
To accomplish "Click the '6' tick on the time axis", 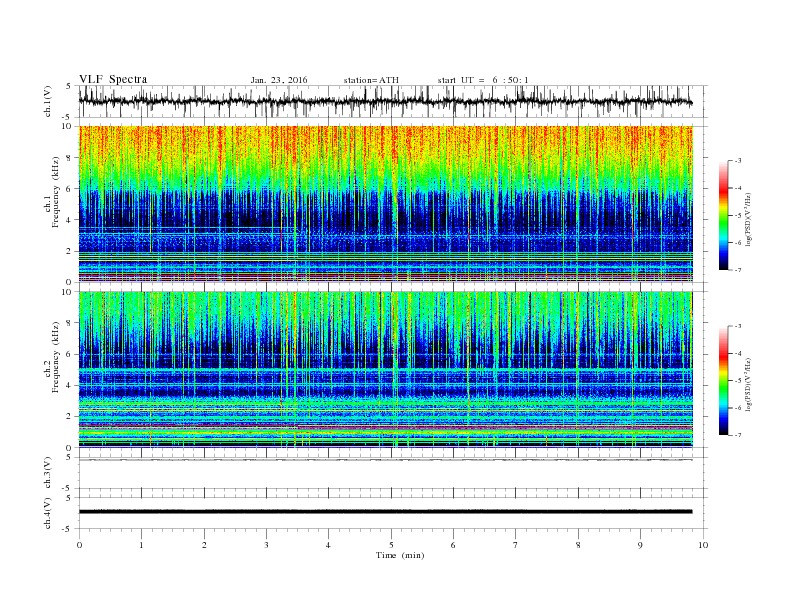I will (x=454, y=545).
